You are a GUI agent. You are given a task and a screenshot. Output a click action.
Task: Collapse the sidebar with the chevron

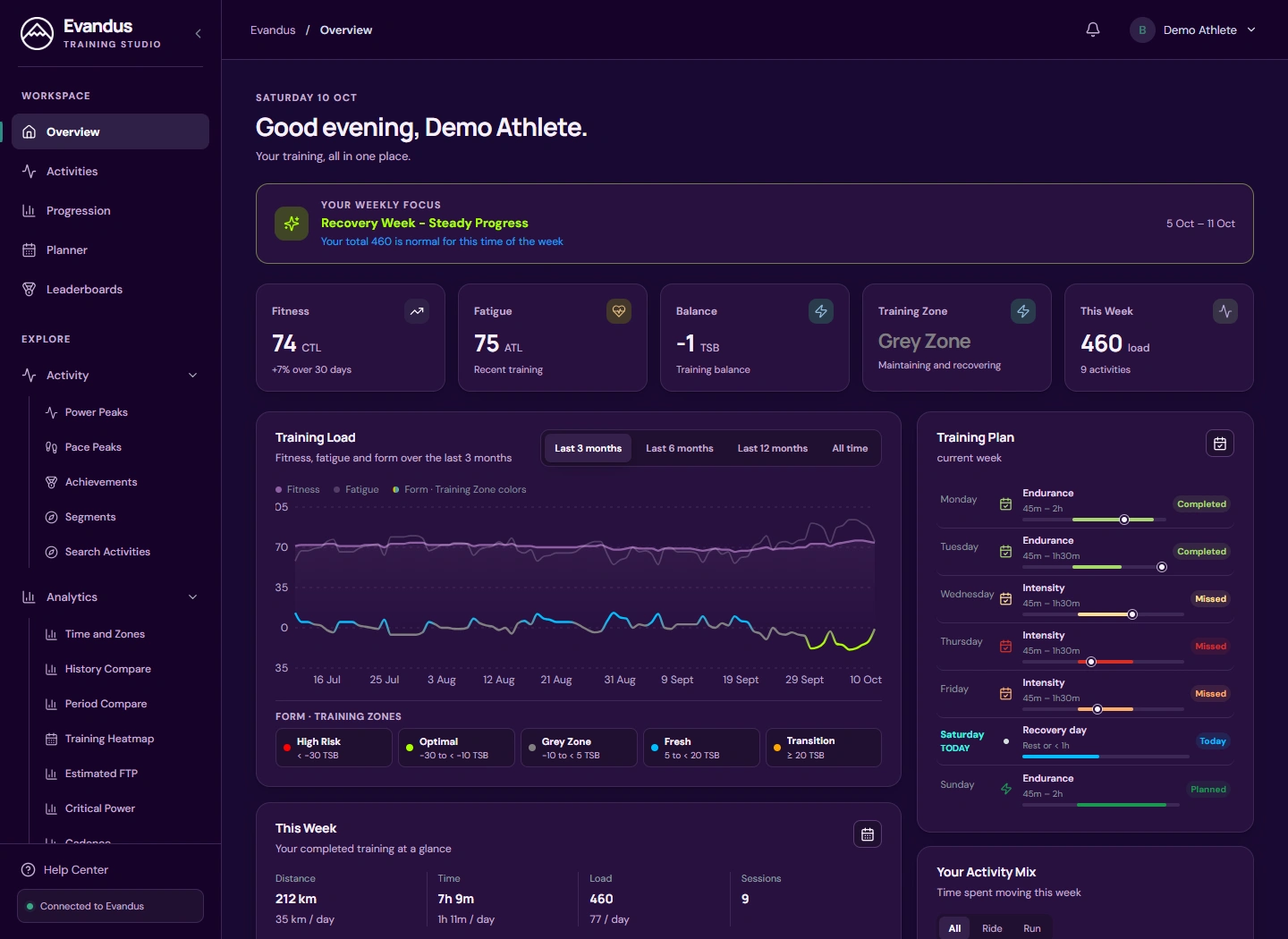tap(198, 34)
